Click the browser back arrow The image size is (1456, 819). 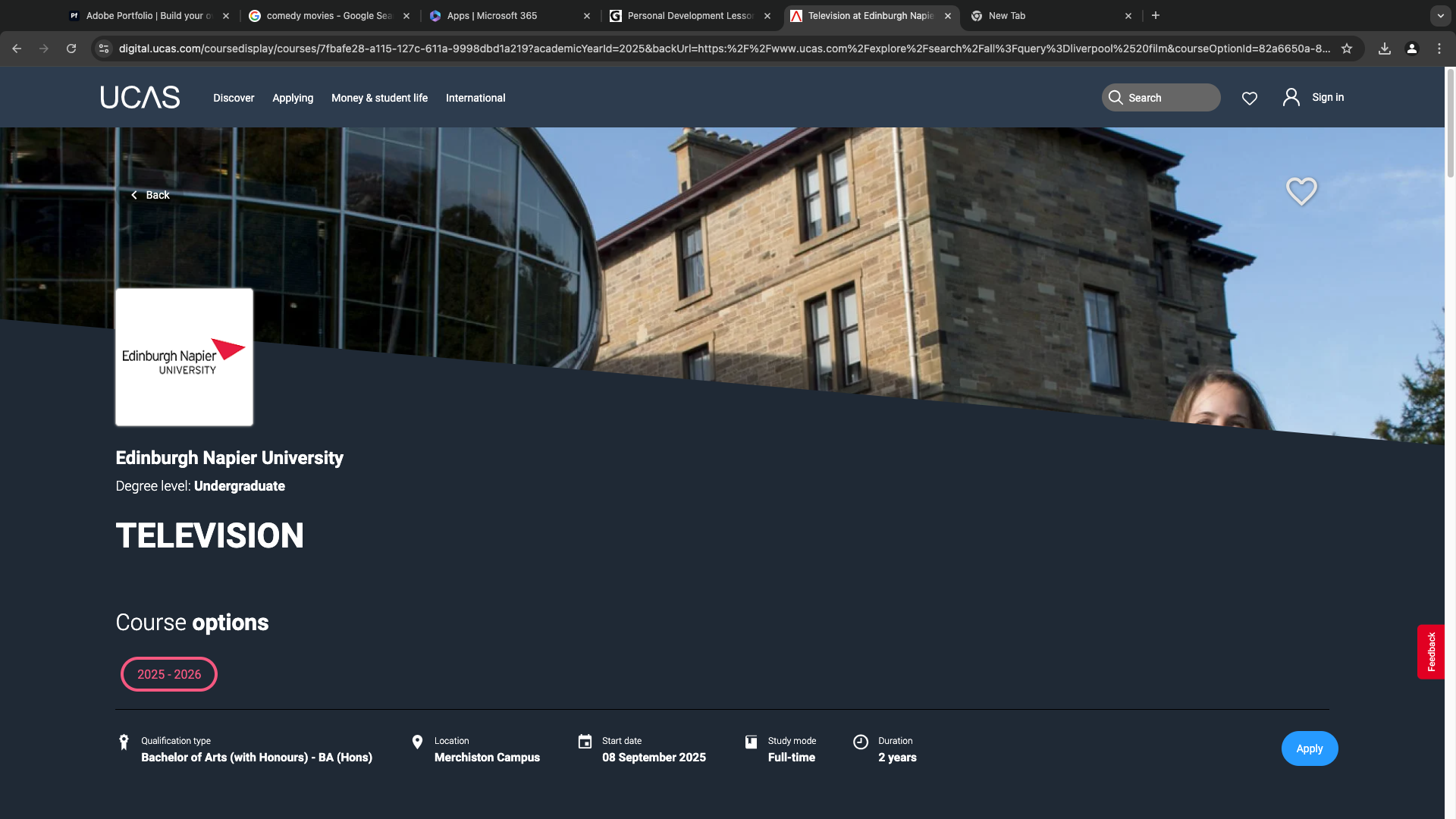click(x=17, y=49)
